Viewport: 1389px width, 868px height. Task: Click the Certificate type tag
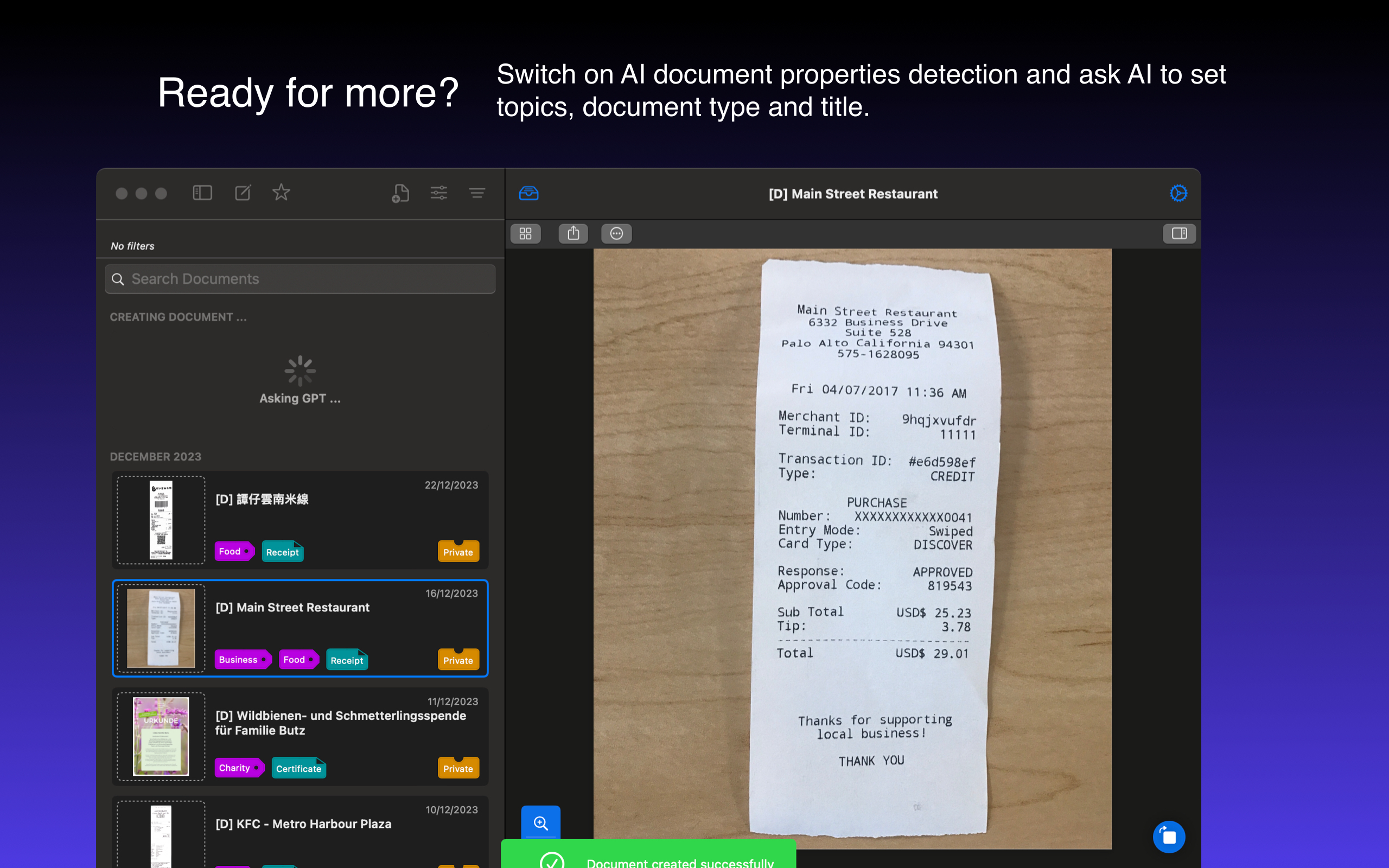point(298,768)
